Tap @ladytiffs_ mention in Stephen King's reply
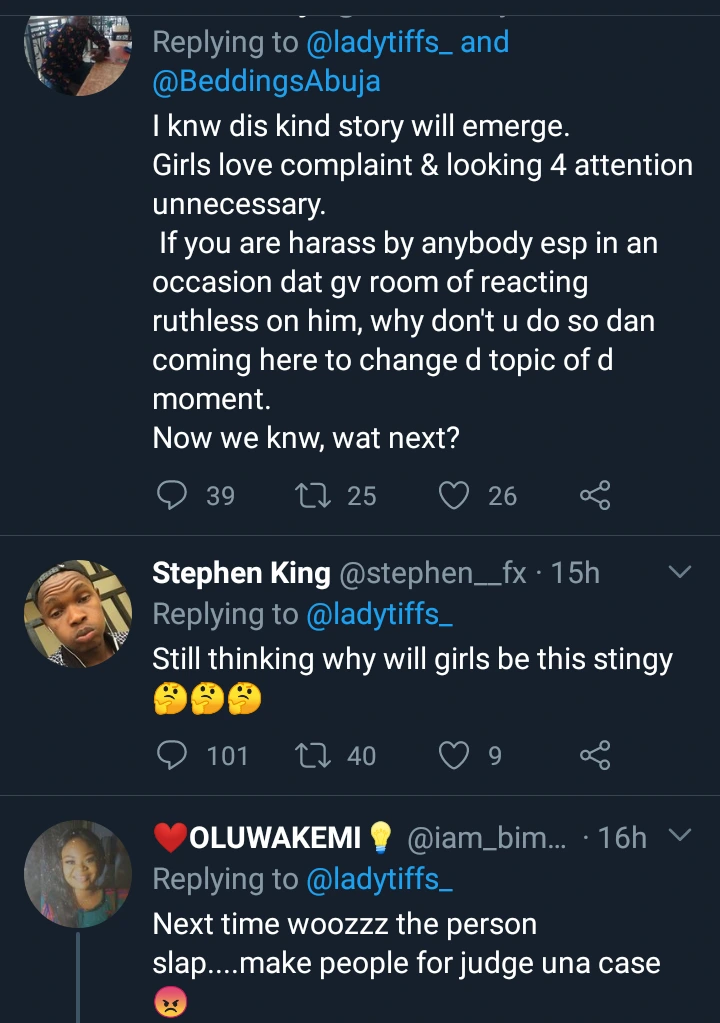This screenshot has height=1023, width=720. click(x=380, y=616)
